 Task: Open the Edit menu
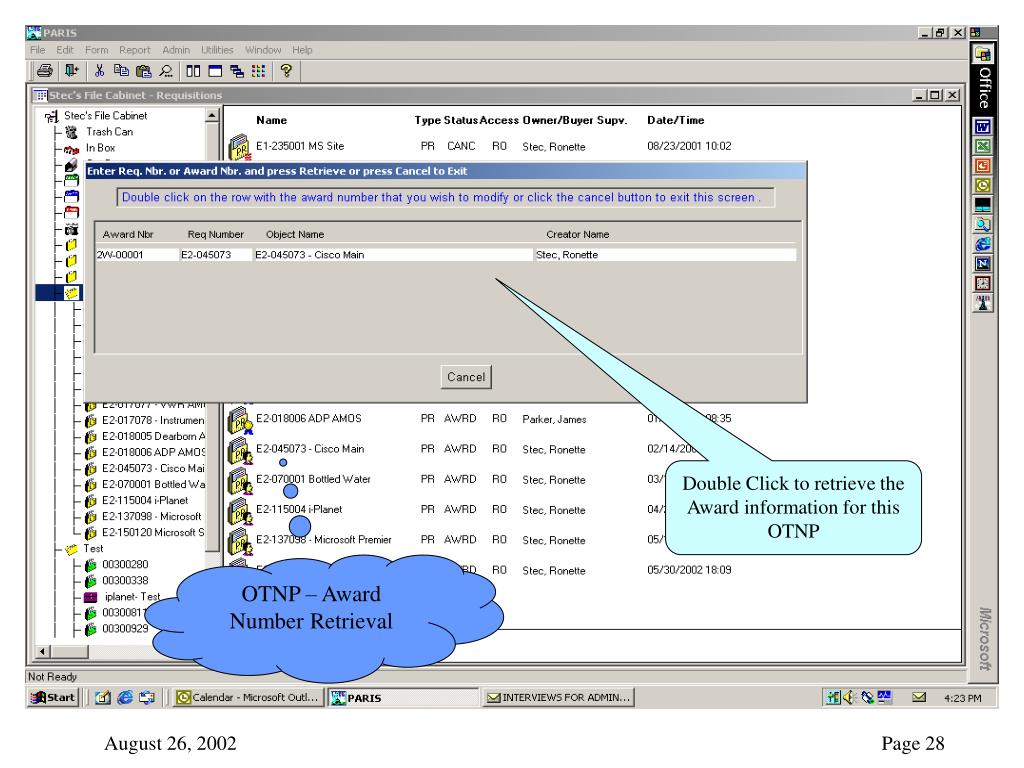(65, 50)
